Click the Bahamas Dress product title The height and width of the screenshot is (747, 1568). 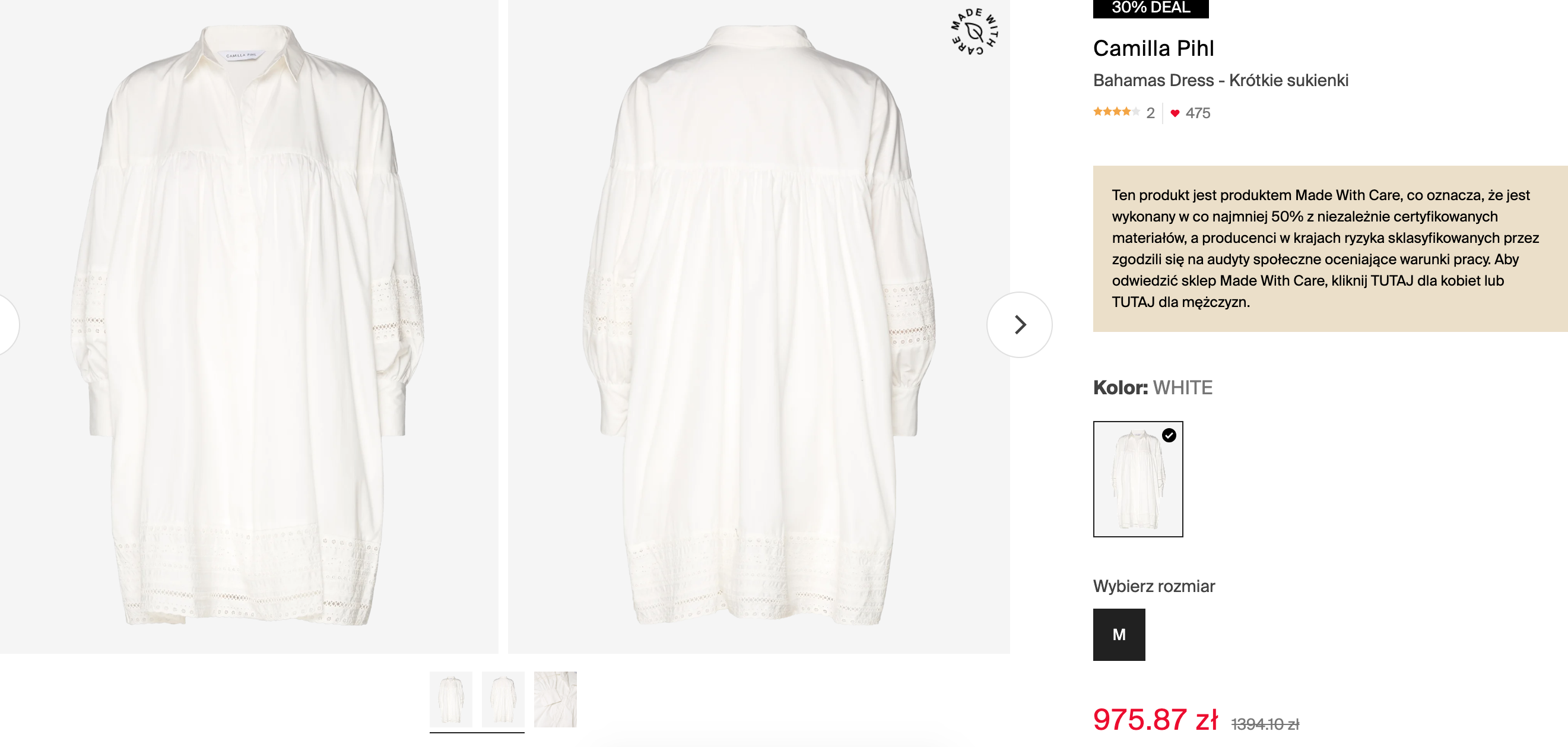(x=1220, y=80)
